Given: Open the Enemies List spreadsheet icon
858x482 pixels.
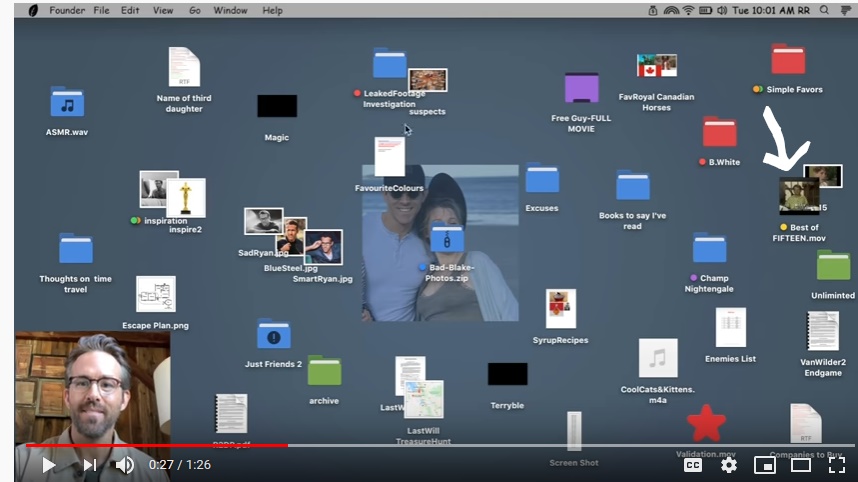Looking at the screenshot, I should pyautogui.click(x=731, y=327).
